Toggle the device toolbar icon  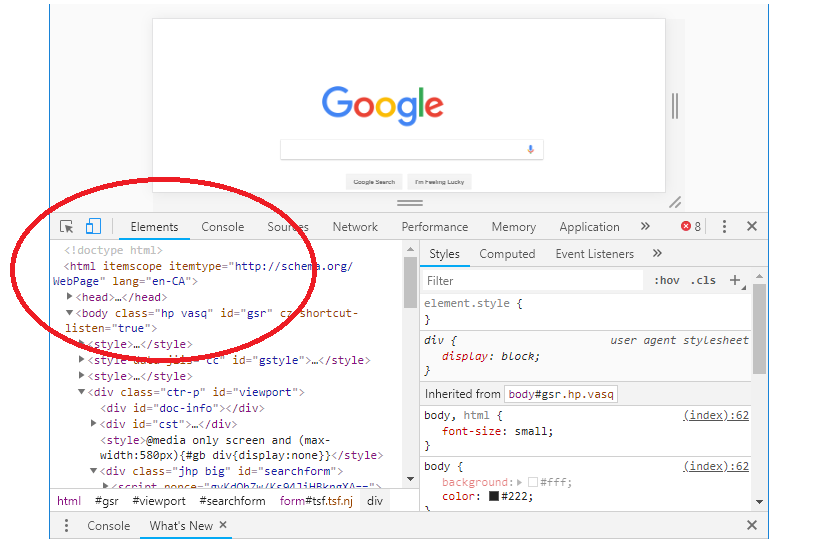pyautogui.click(x=93, y=227)
